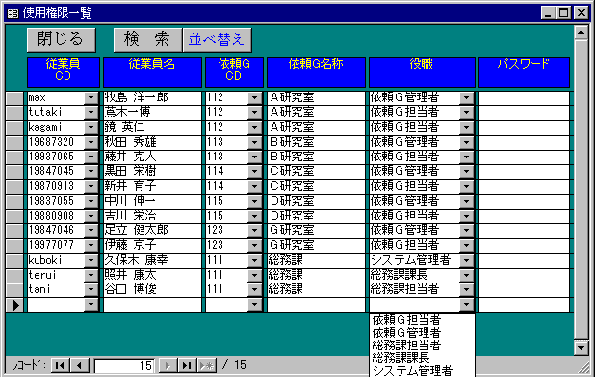Viewport: 595px width, 377px height.
Task: Open employee CD dropdown in new empty row
Action: [91, 305]
